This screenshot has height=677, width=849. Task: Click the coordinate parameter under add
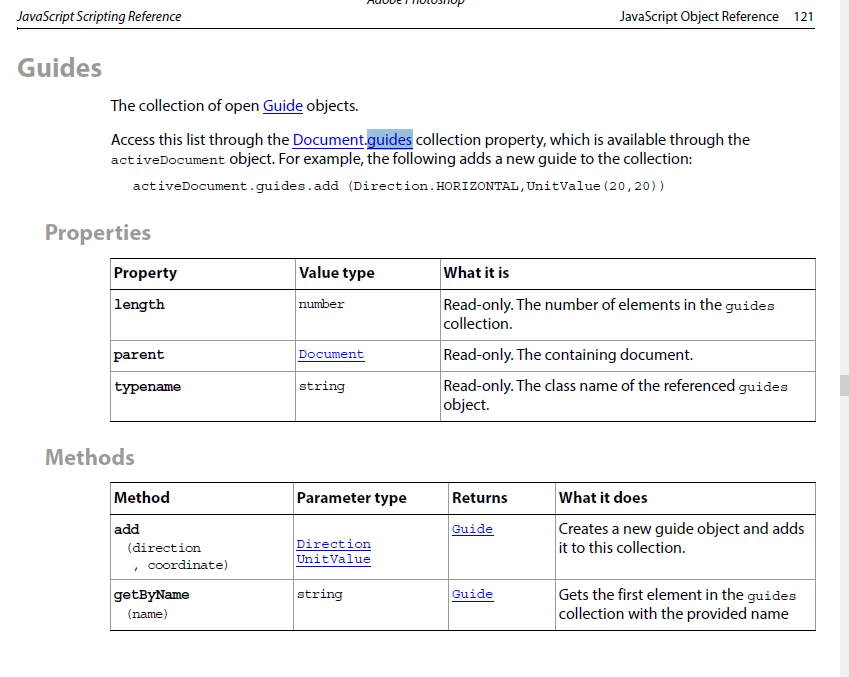(188, 565)
